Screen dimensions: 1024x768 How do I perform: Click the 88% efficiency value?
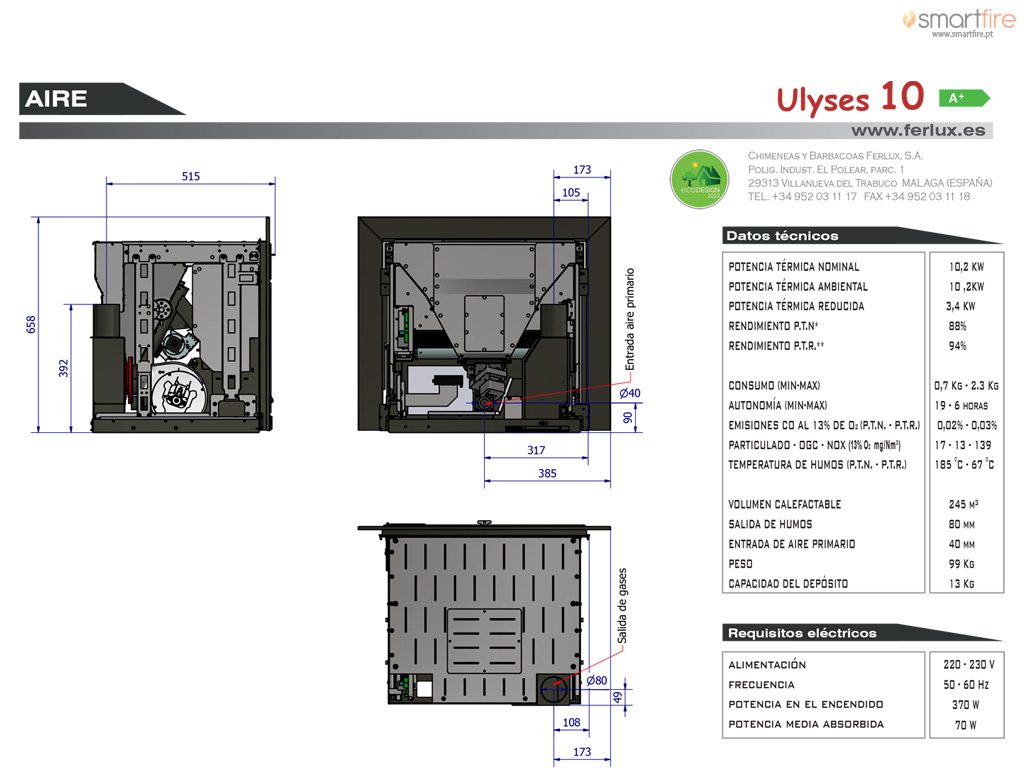click(957, 326)
